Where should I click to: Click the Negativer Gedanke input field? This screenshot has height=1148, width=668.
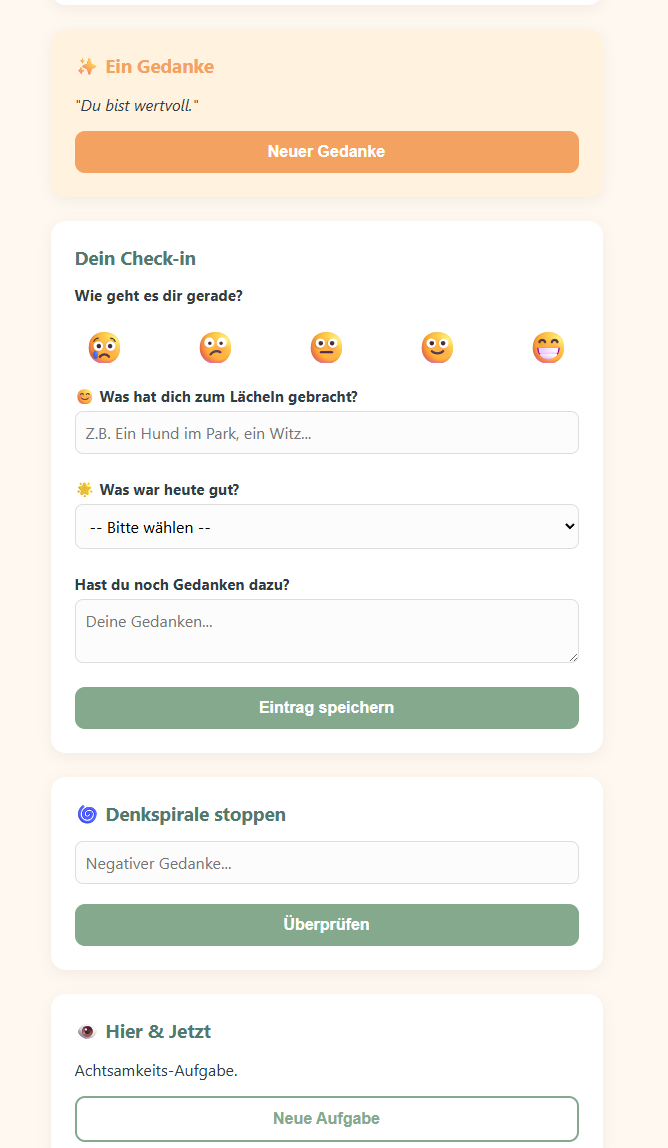[326, 862]
